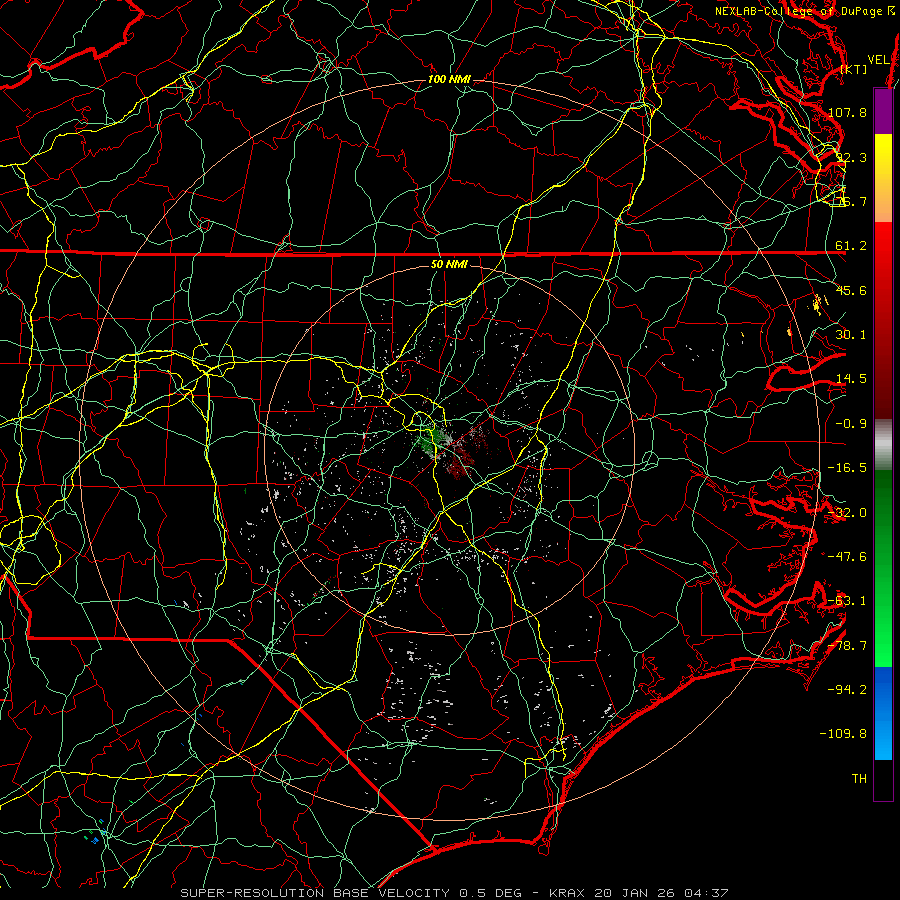
Task: Click the 100 NMI range ring label
Action: click(x=449, y=79)
